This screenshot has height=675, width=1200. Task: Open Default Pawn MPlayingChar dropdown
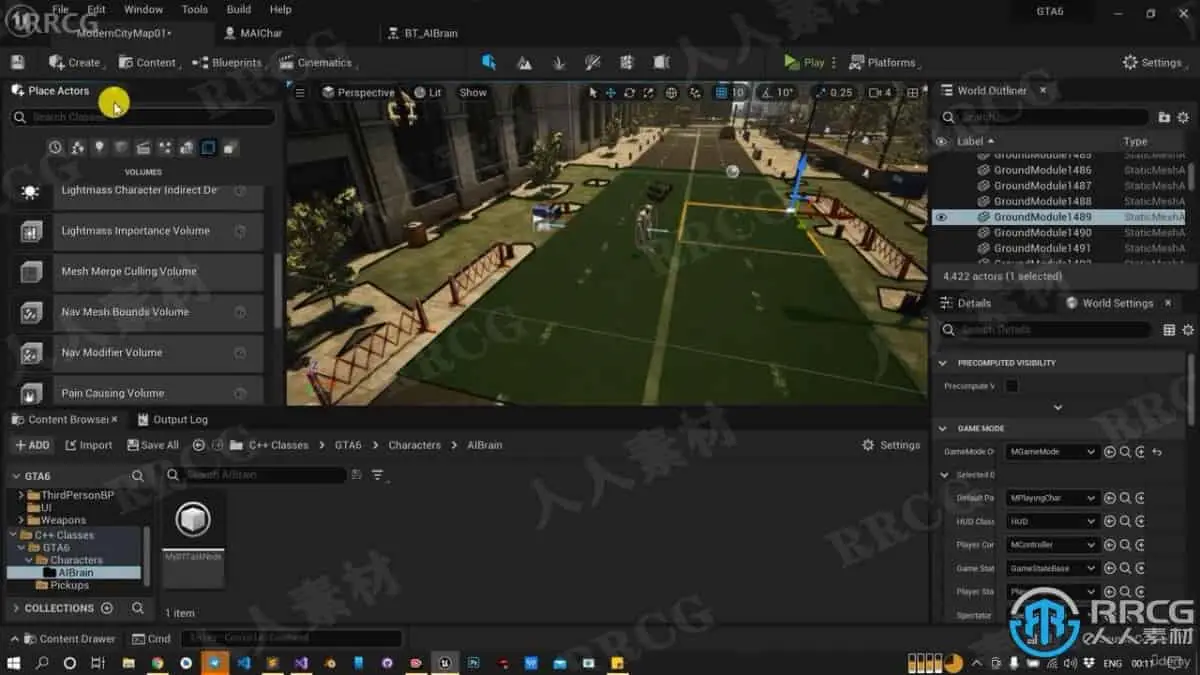click(1052, 498)
